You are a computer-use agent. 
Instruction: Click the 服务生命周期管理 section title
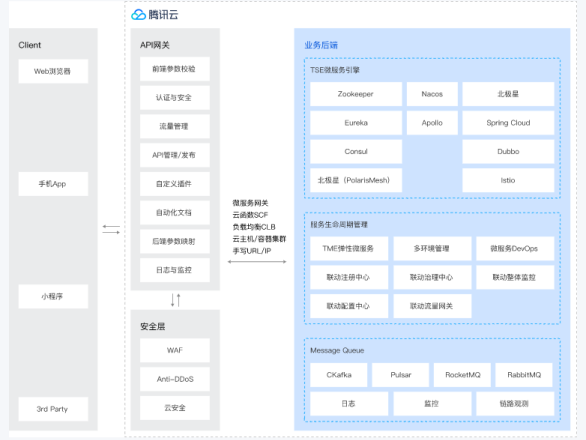pos(339,224)
